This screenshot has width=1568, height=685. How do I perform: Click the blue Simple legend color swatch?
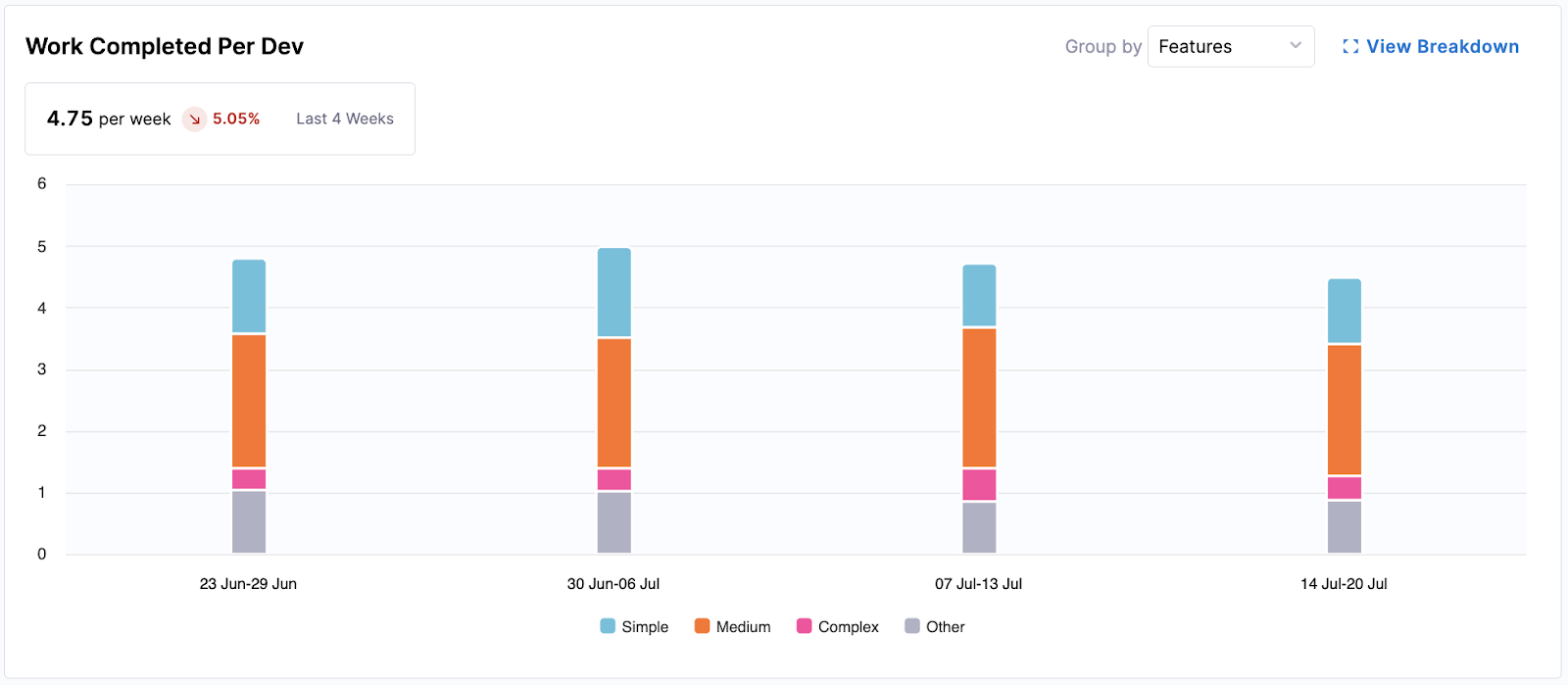608,626
